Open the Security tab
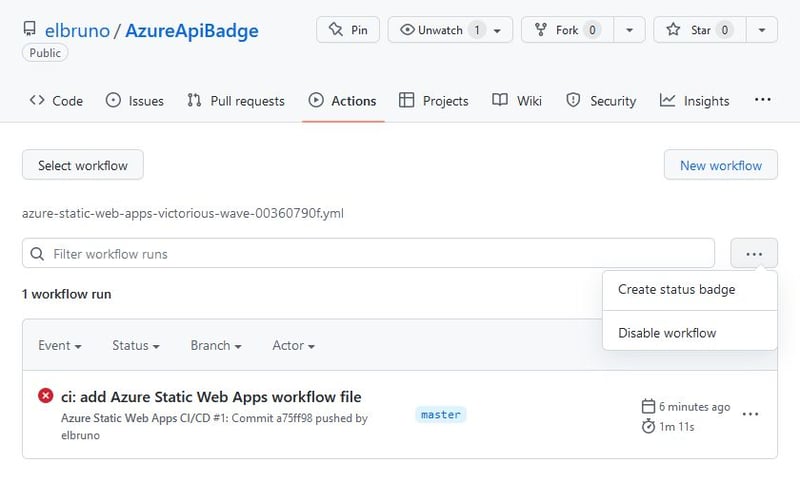Image resolution: width=800 pixels, height=482 pixels. pos(601,100)
